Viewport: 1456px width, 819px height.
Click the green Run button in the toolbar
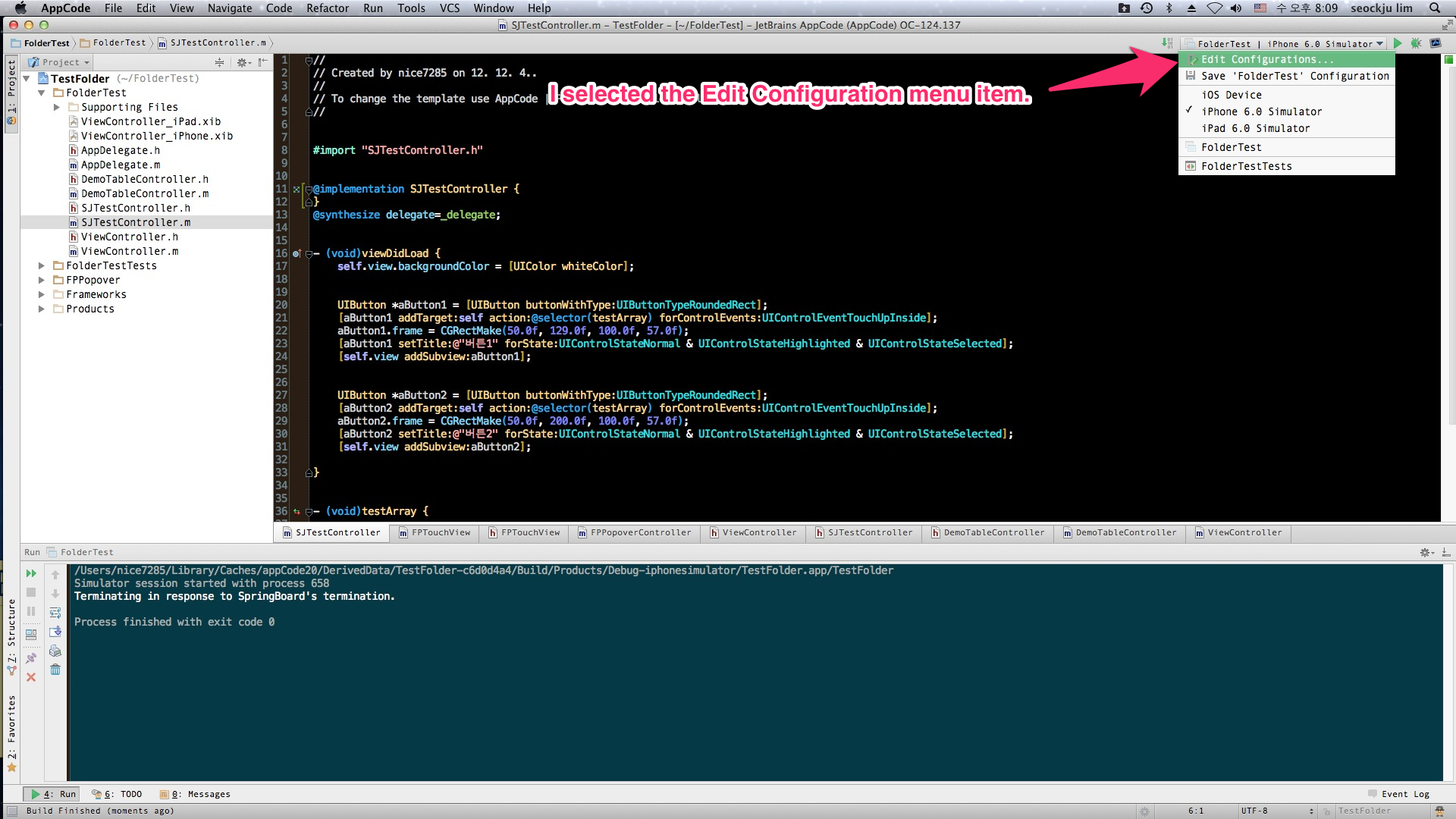[1398, 44]
